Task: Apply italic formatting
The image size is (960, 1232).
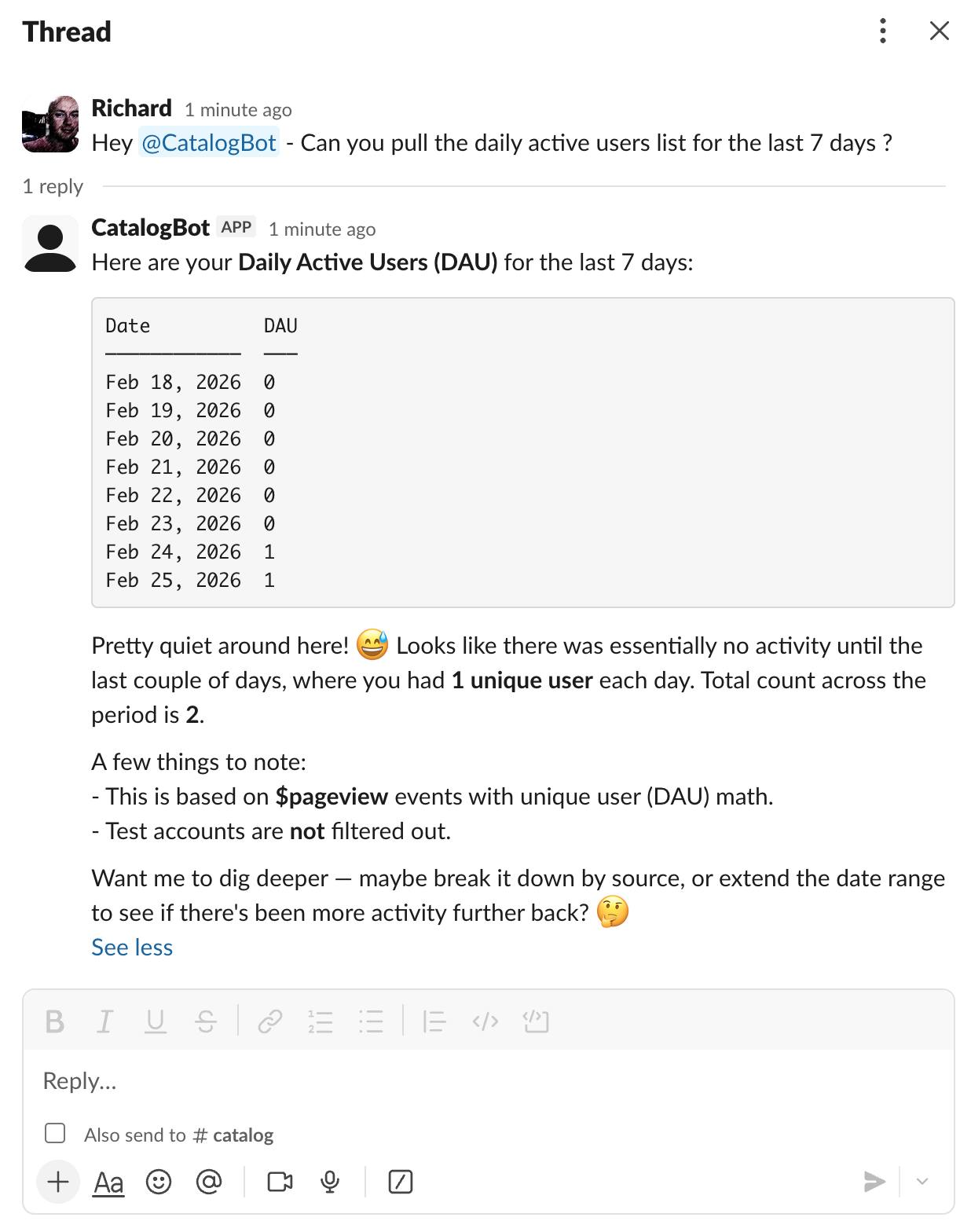Action: pyautogui.click(x=105, y=1021)
